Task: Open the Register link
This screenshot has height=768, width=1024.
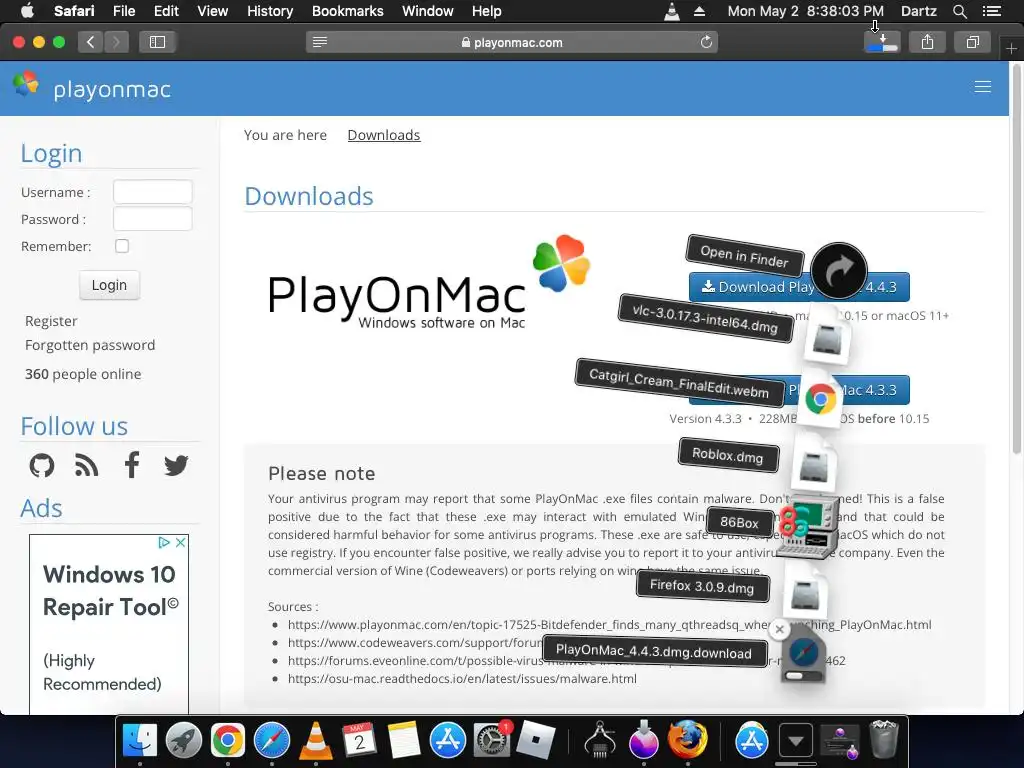Action: [x=51, y=321]
